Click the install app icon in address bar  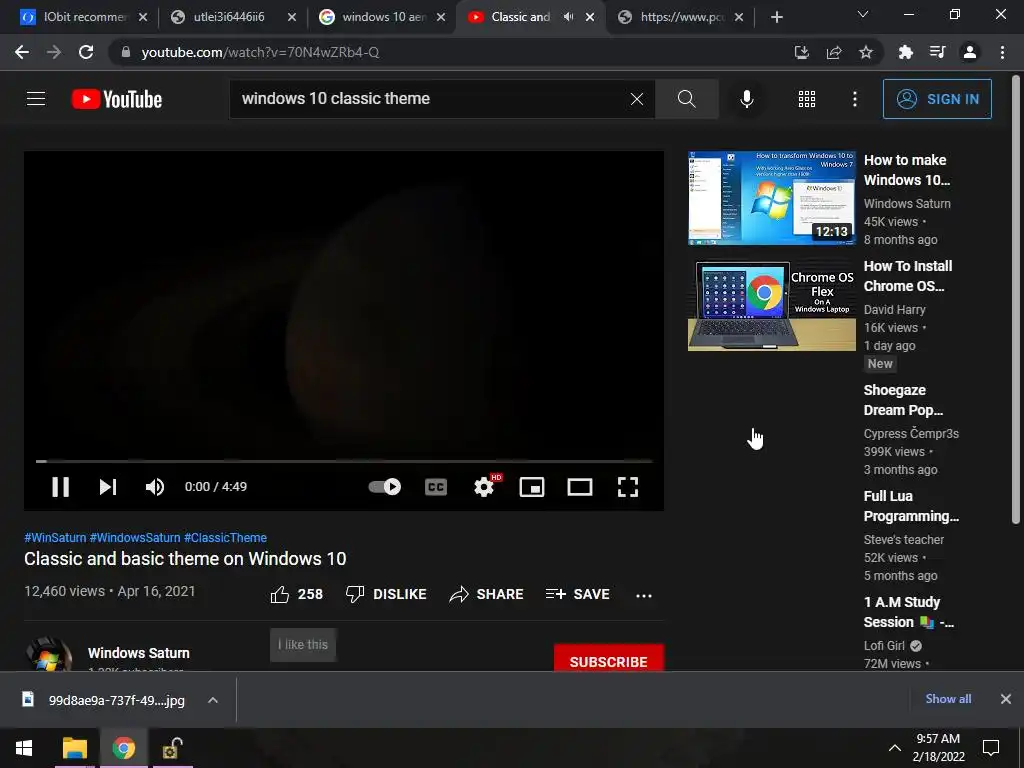[x=801, y=52]
